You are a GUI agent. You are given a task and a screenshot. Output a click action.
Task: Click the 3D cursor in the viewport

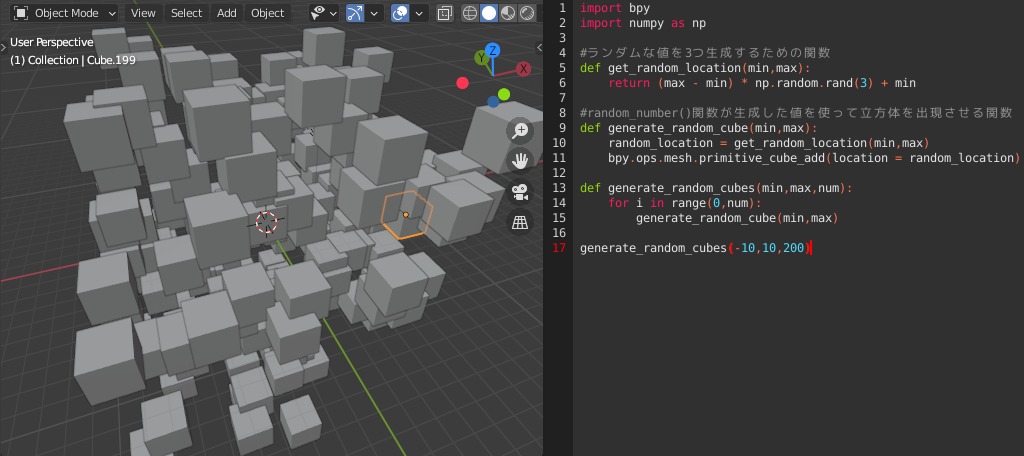(x=266, y=223)
